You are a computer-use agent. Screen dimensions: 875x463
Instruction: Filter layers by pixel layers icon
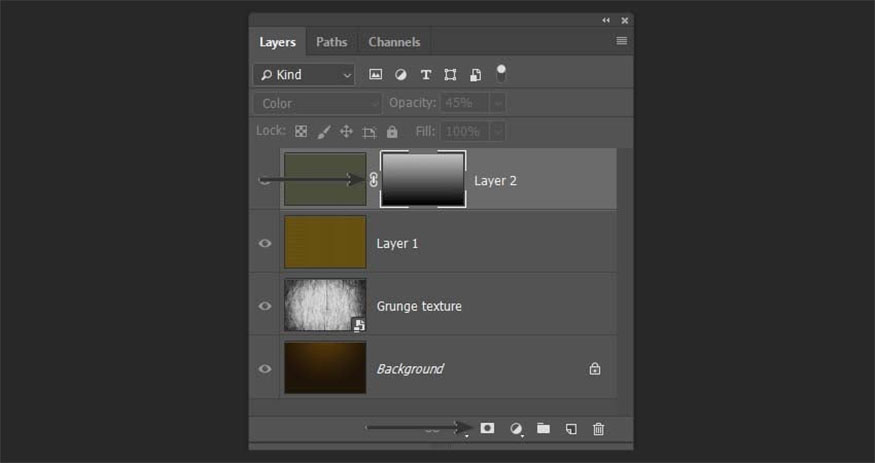[376, 74]
